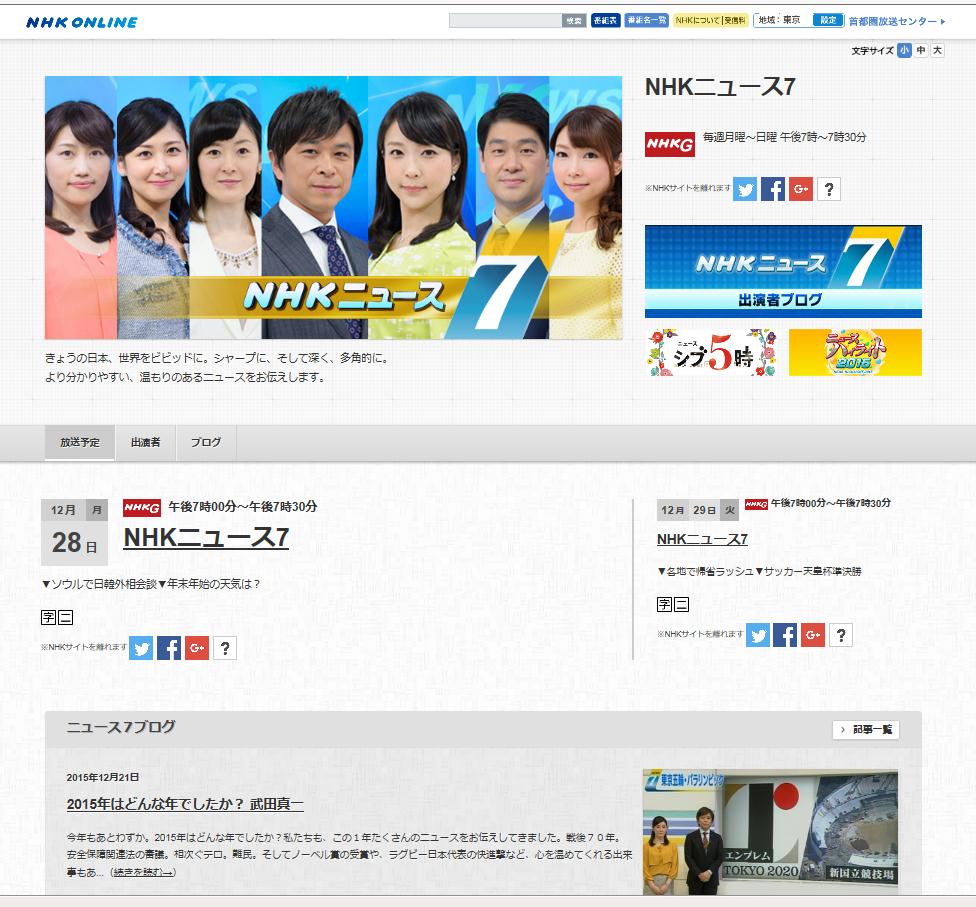Open the ニュースハイライト2015 banner
Image resolution: width=976 pixels, height=907 pixels.
855,352
